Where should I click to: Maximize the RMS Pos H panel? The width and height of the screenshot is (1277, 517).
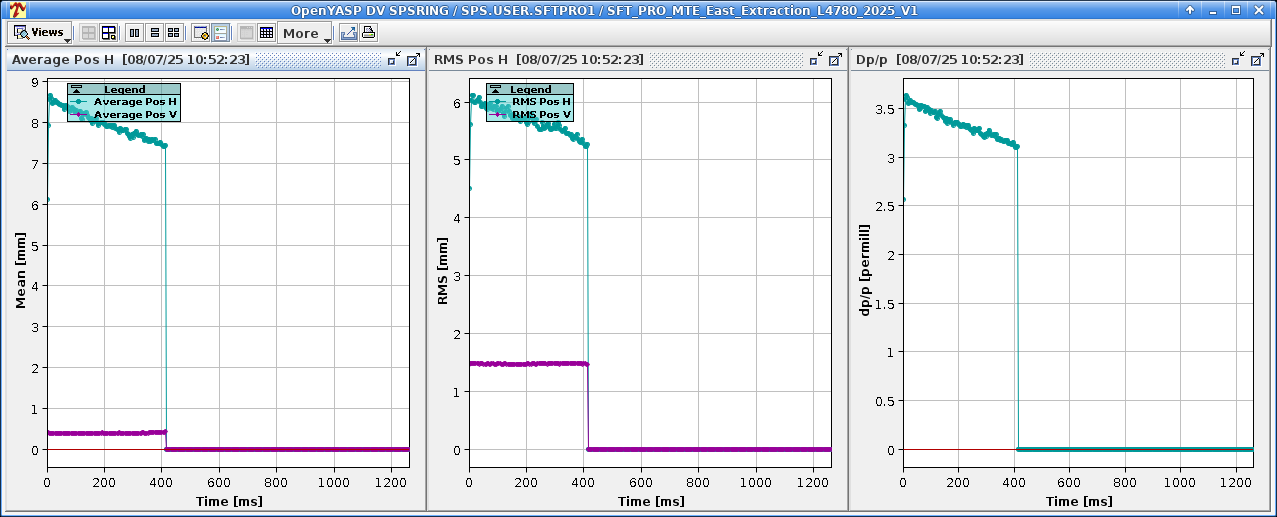[x=834, y=60]
